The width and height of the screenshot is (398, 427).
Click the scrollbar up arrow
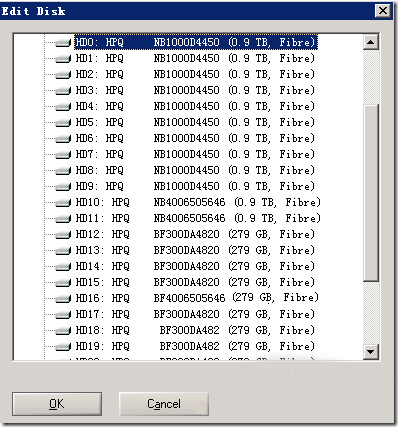pos(371,42)
